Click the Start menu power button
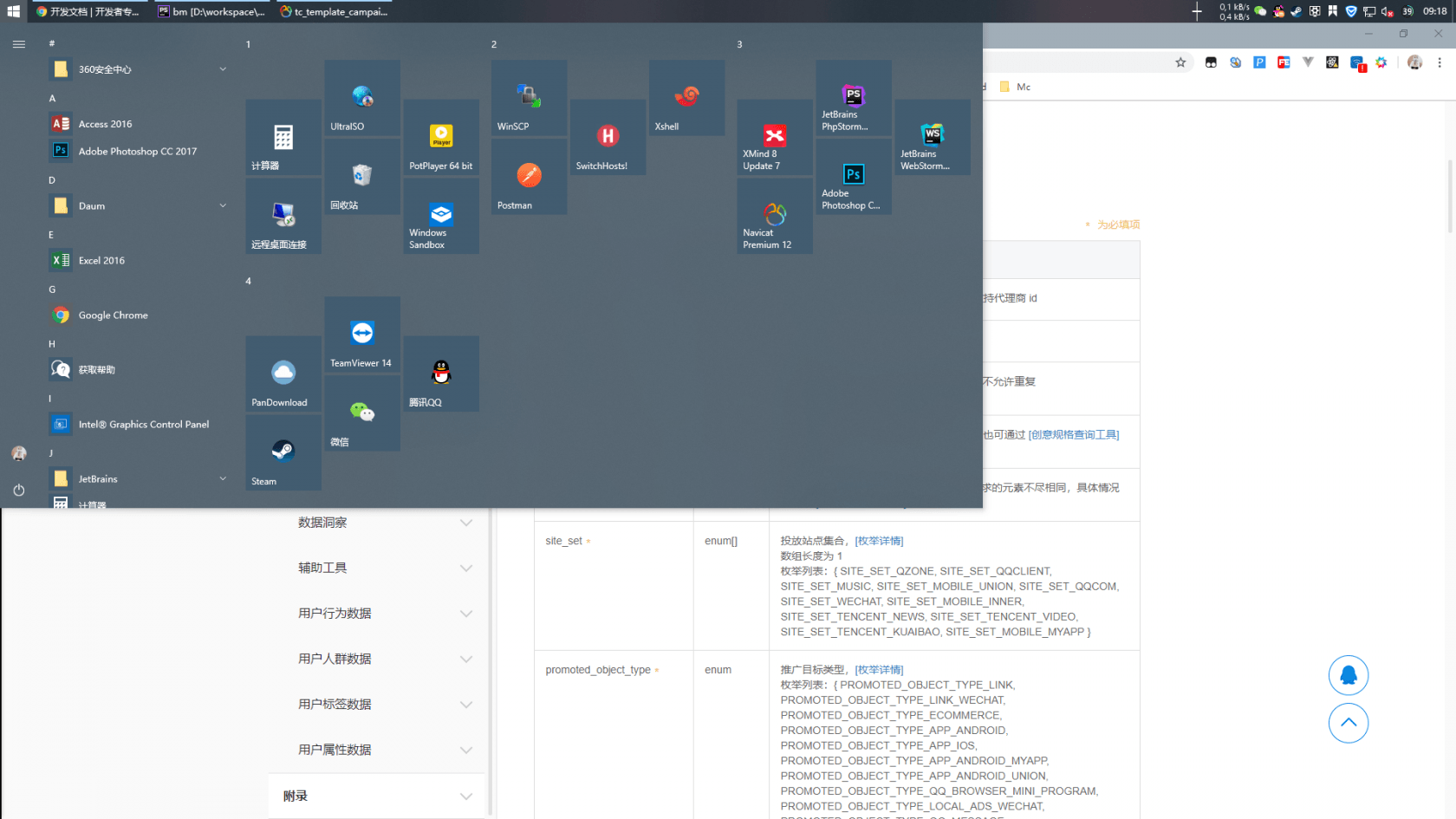 click(19, 490)
